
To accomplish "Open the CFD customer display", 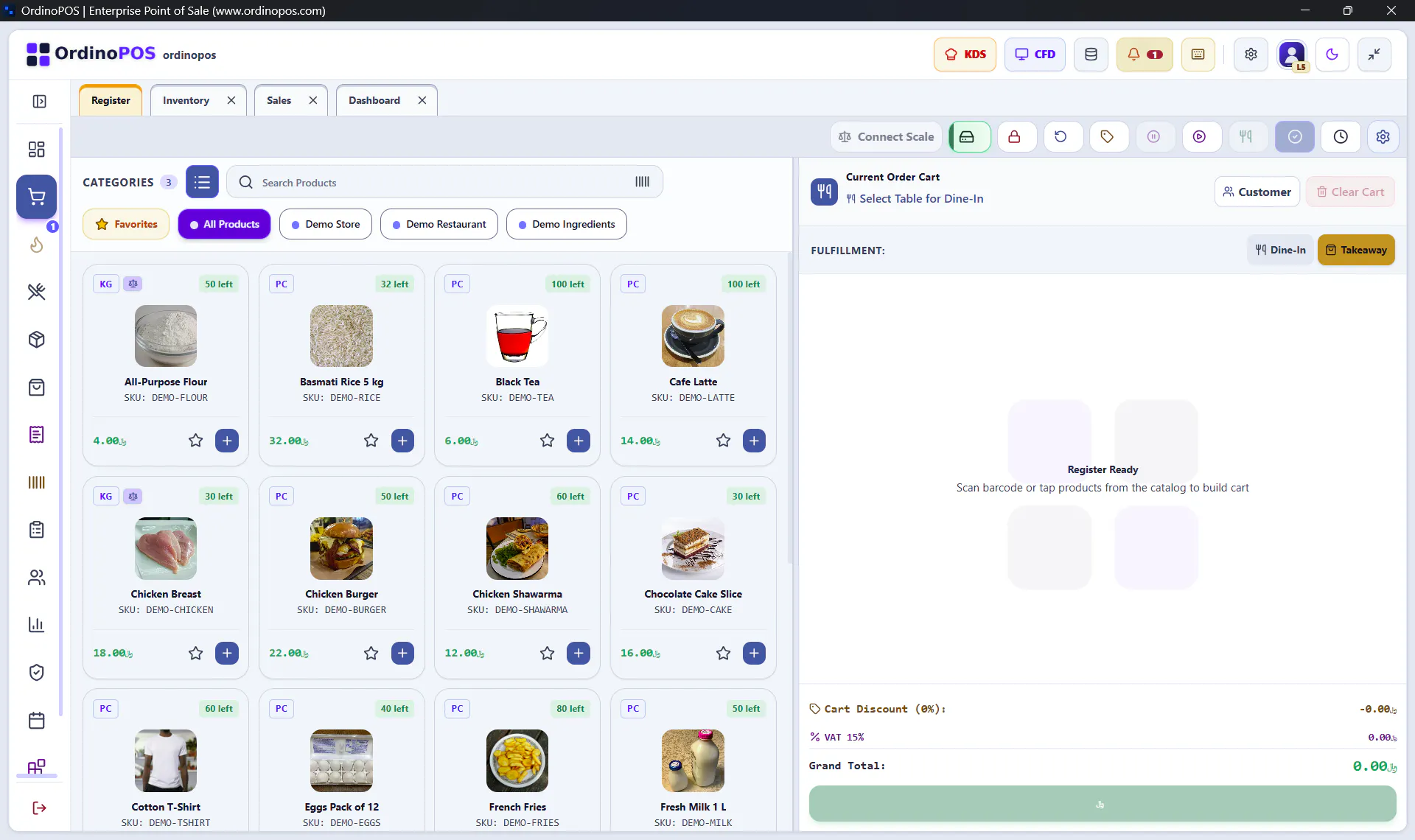I will pos(1034,55).
